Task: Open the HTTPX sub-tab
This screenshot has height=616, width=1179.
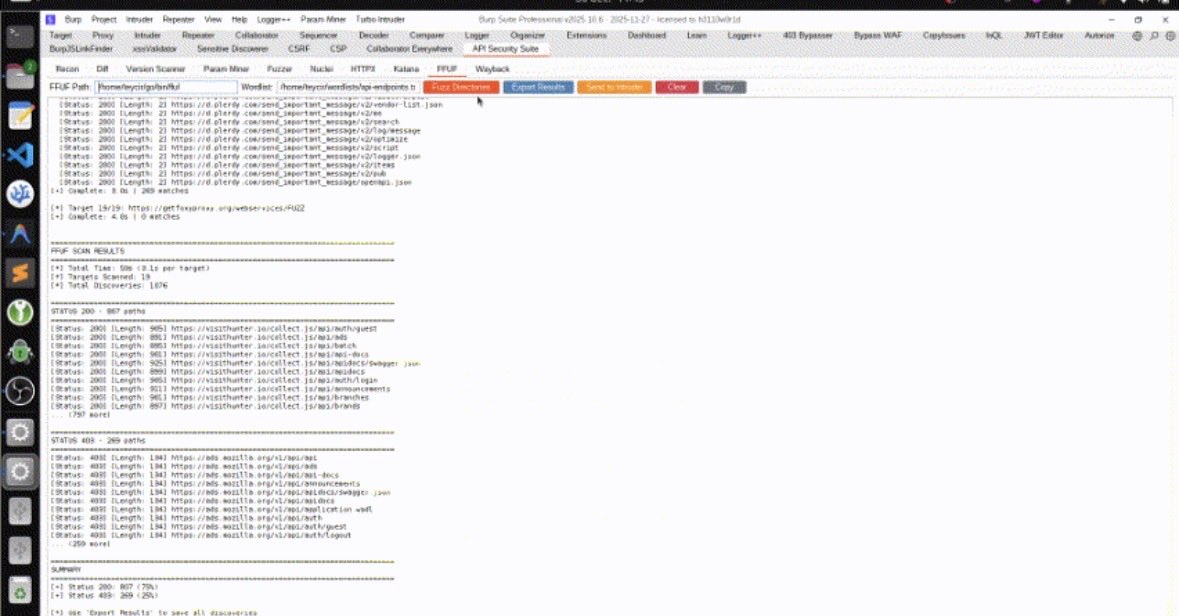Action: [x=363, y=68]
